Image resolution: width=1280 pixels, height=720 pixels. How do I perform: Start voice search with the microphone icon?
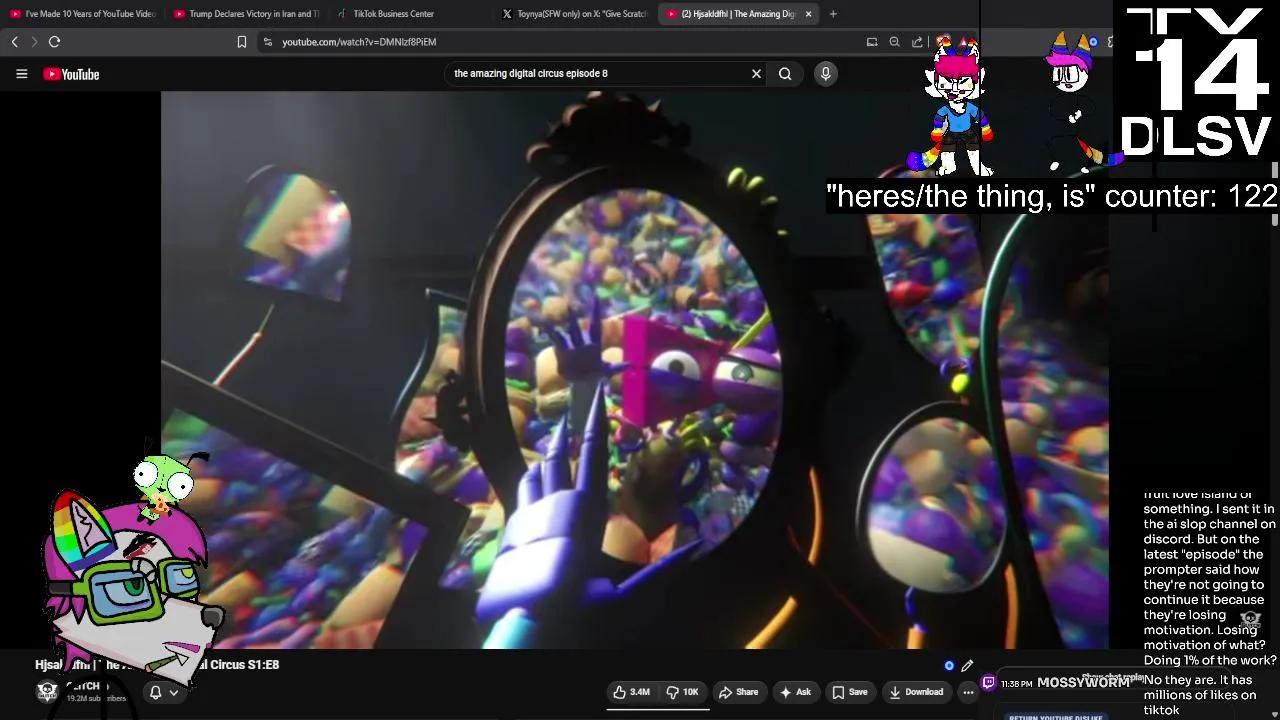[x=825, y=73]
